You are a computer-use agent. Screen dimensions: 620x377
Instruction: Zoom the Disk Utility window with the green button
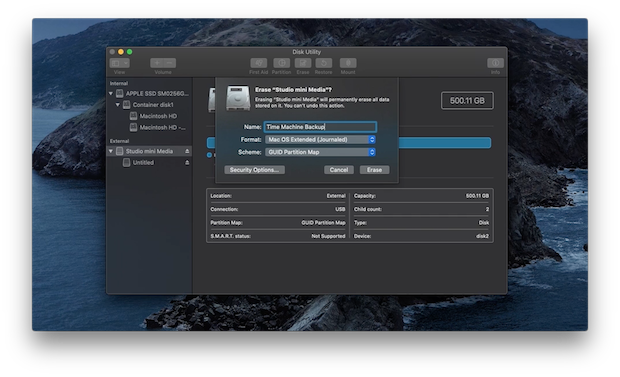coord(130,52)
